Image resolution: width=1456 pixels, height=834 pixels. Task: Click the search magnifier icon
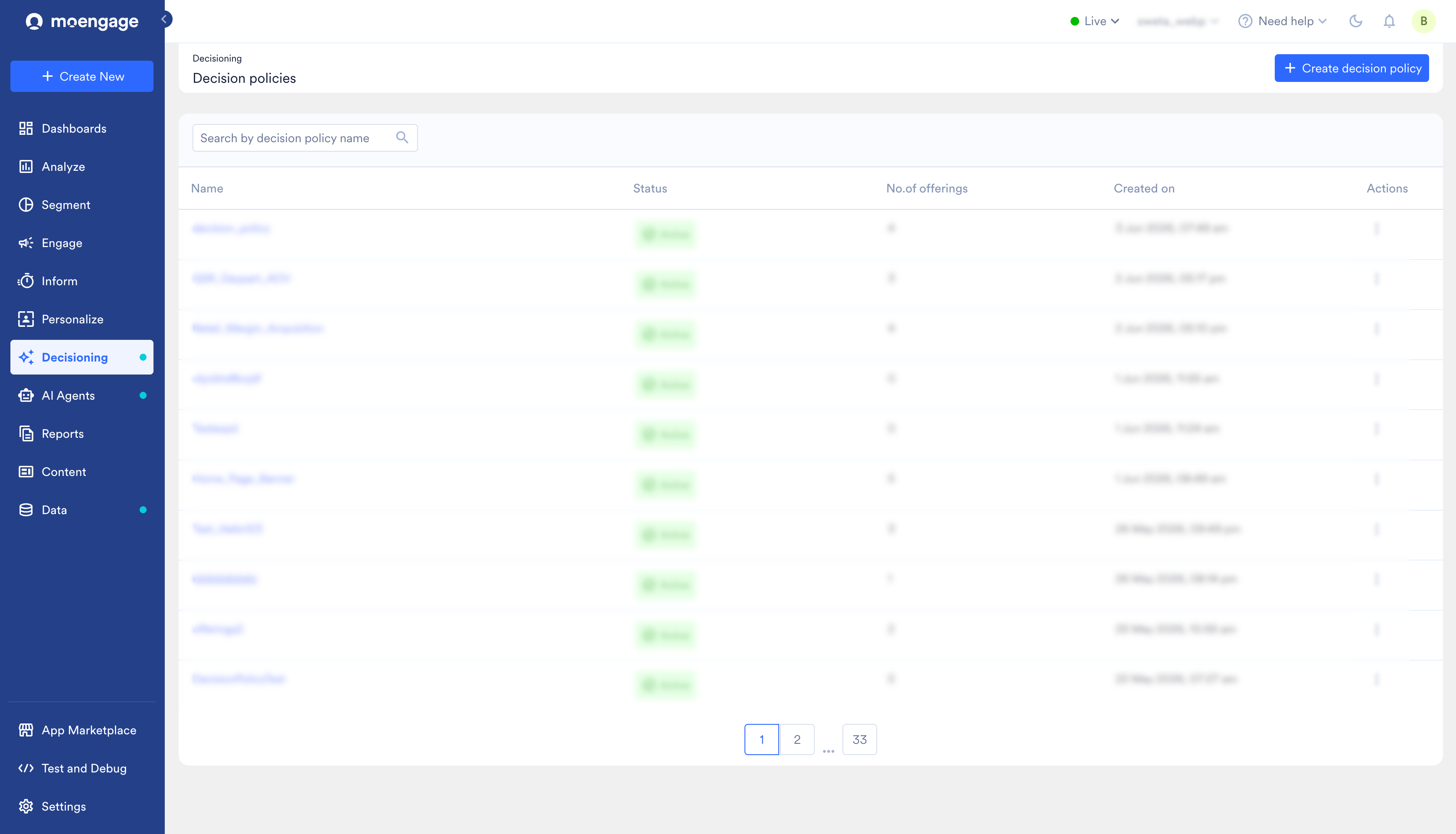(x=402, y=137)
